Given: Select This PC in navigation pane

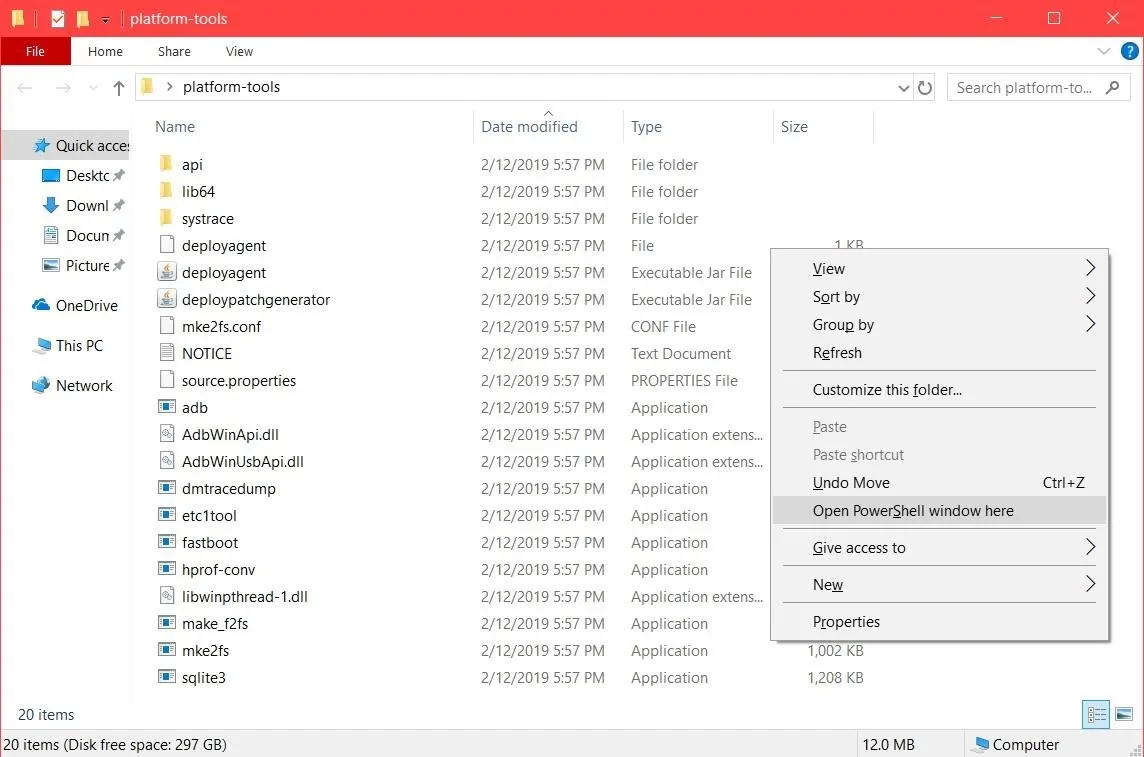Looking at the screenshot, I should pos(68,345).
